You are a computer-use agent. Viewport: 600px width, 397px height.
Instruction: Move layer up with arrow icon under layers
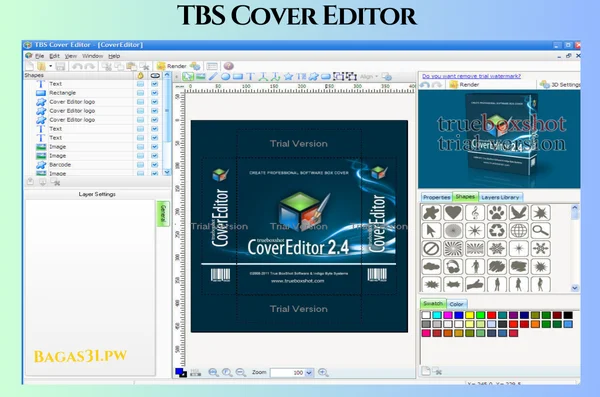(x=30, y=182)
